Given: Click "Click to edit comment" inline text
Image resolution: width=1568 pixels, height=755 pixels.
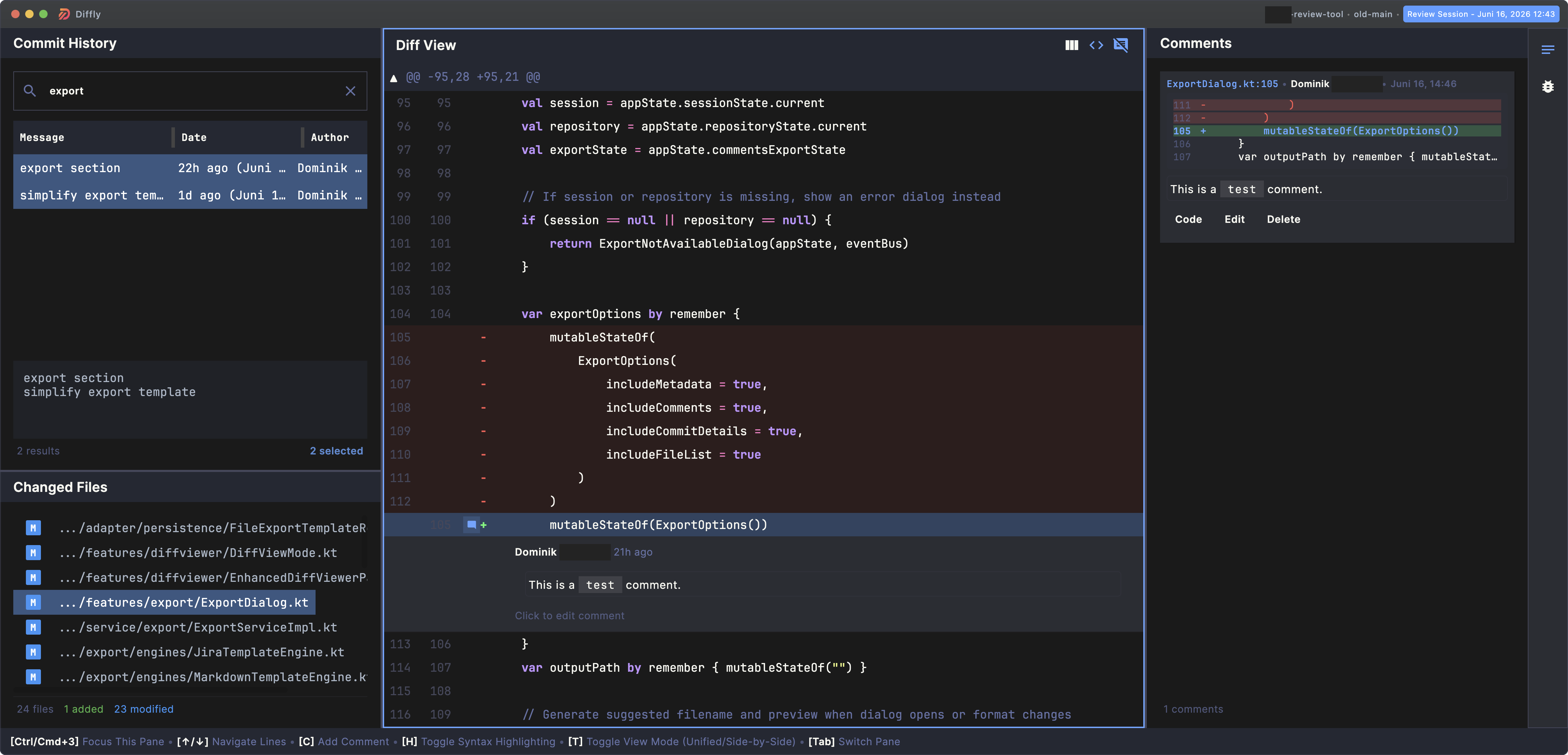Looking at the screenshot, I should pyautogui.click(x=570, y=615).
